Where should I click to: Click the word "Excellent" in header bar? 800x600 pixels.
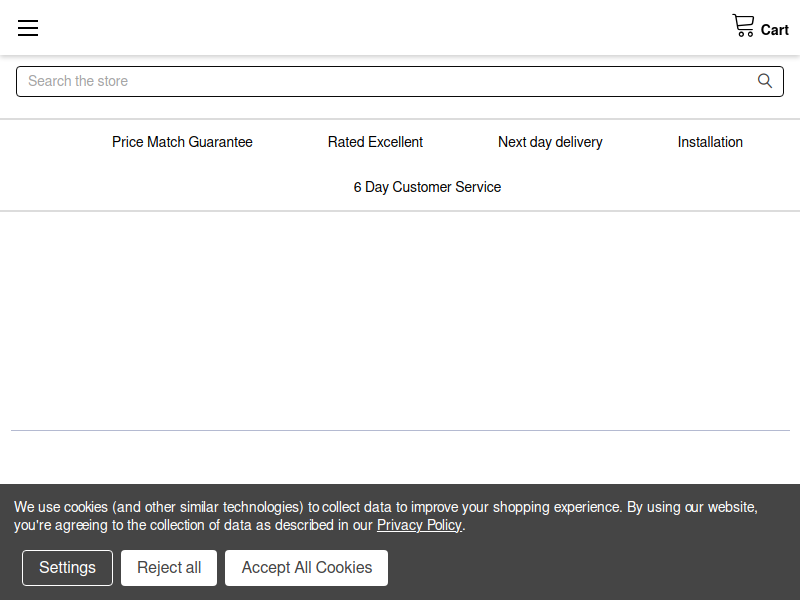pos(396,142)
